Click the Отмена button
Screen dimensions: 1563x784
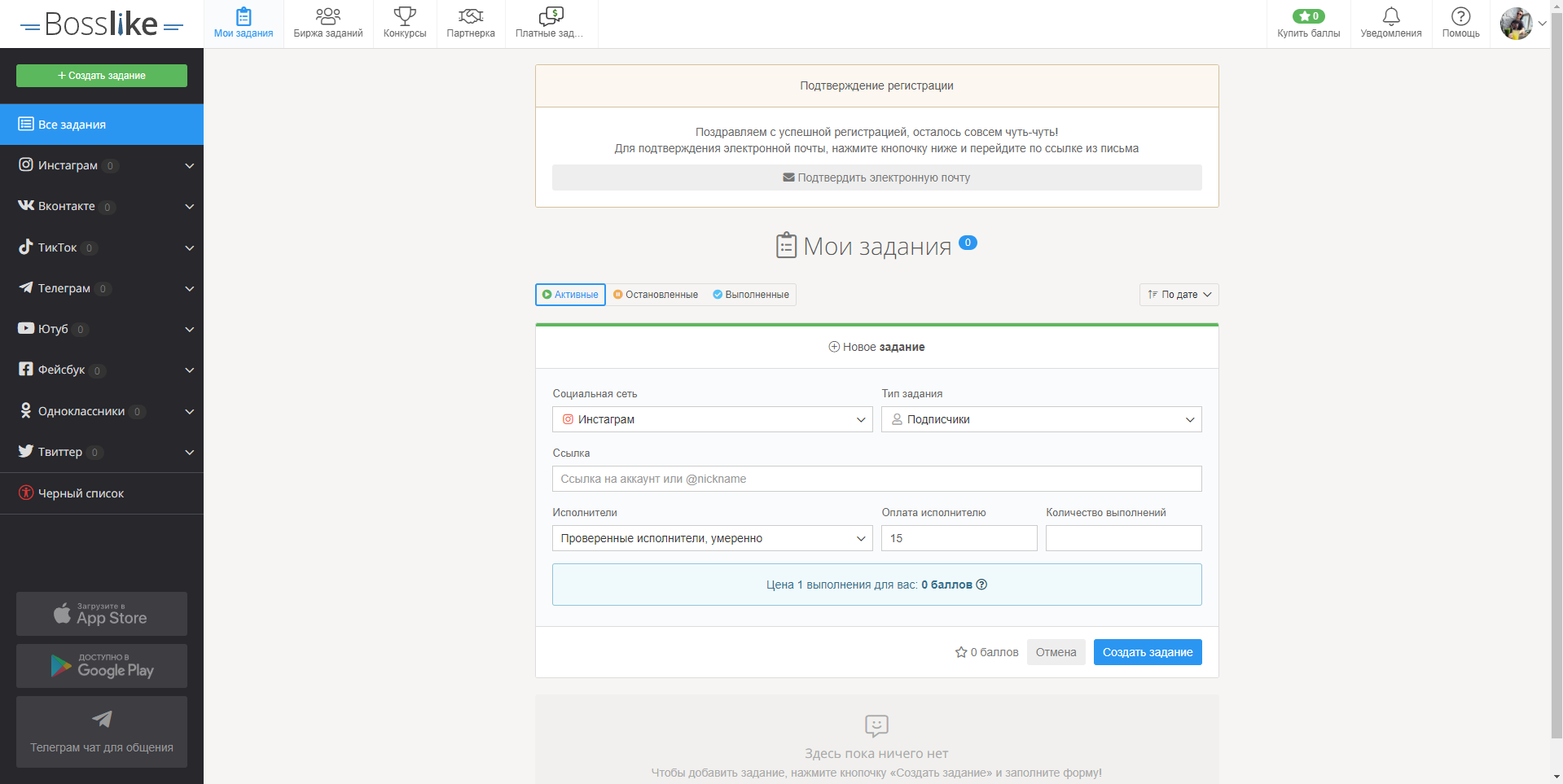click(x=1056, y=652)
